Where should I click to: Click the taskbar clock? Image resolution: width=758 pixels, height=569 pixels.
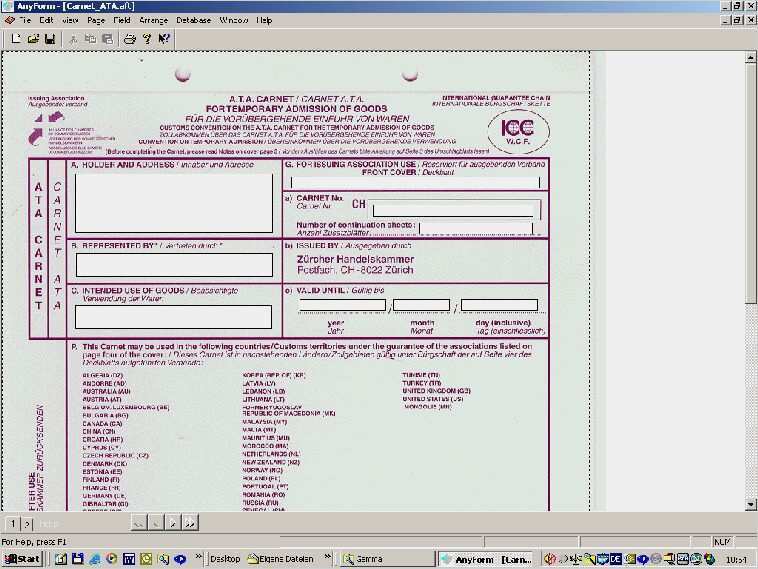736,560
